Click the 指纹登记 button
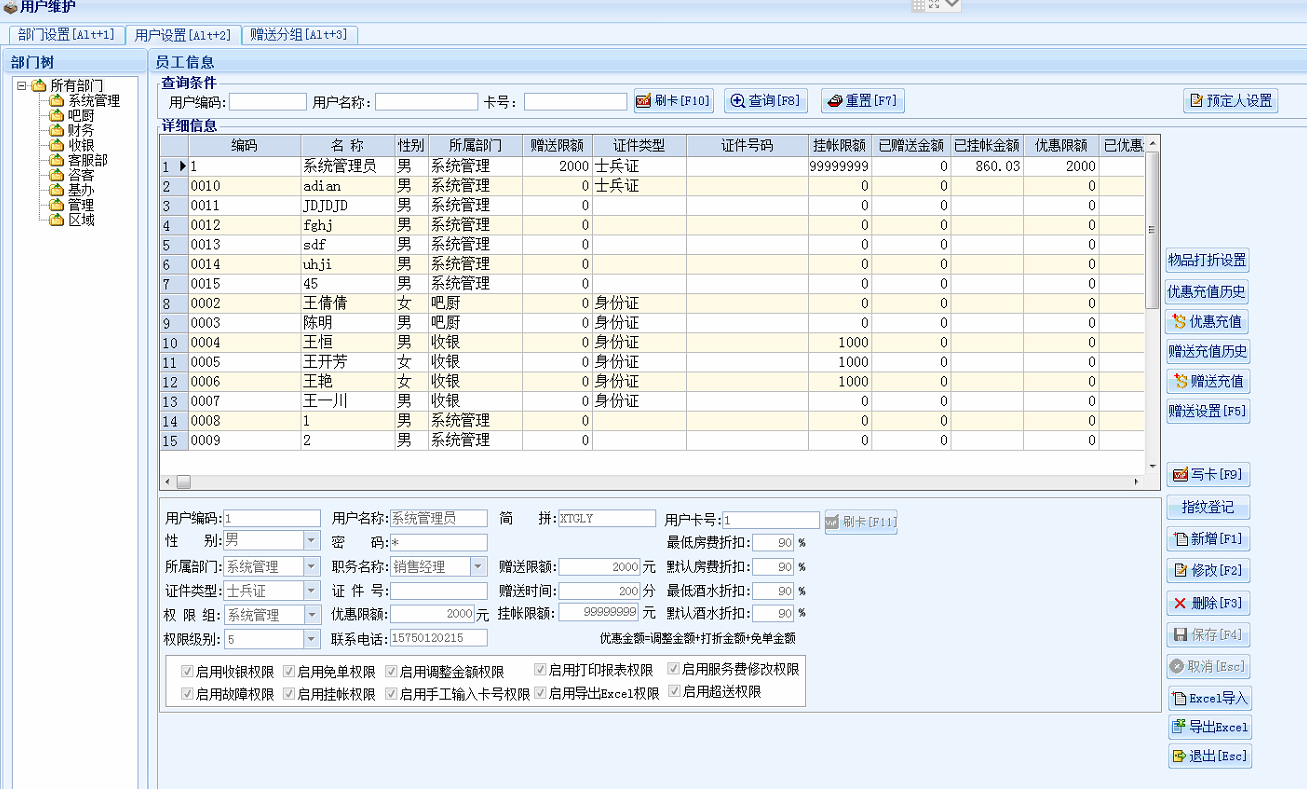1307x789 pixels. point(1208,507)
